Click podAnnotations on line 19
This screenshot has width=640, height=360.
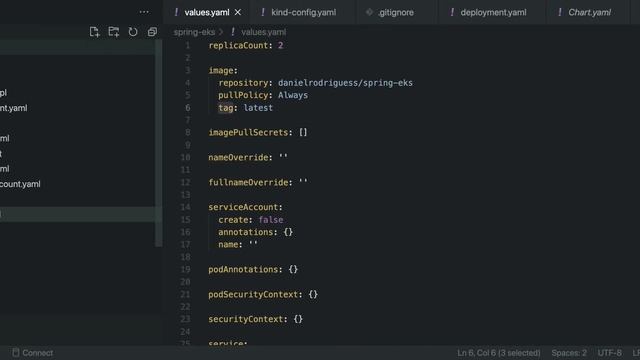(x=243, y=269)
